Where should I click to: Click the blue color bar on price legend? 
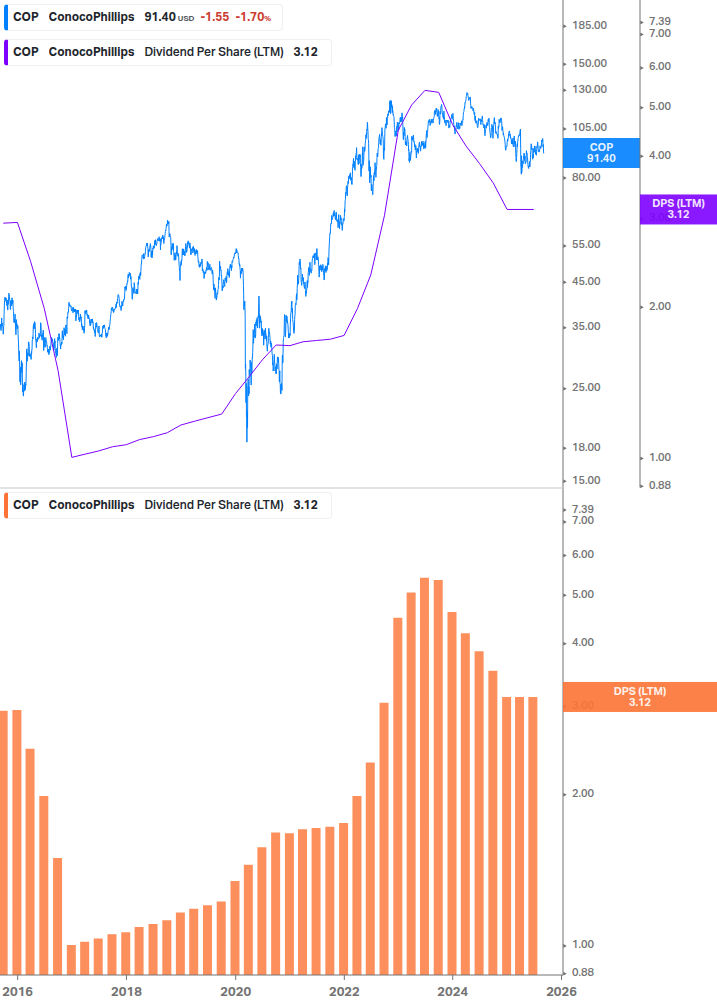coord(6,17)
